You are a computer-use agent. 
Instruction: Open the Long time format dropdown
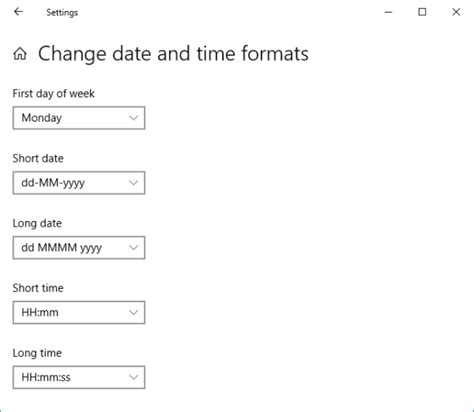pos(79,377)
